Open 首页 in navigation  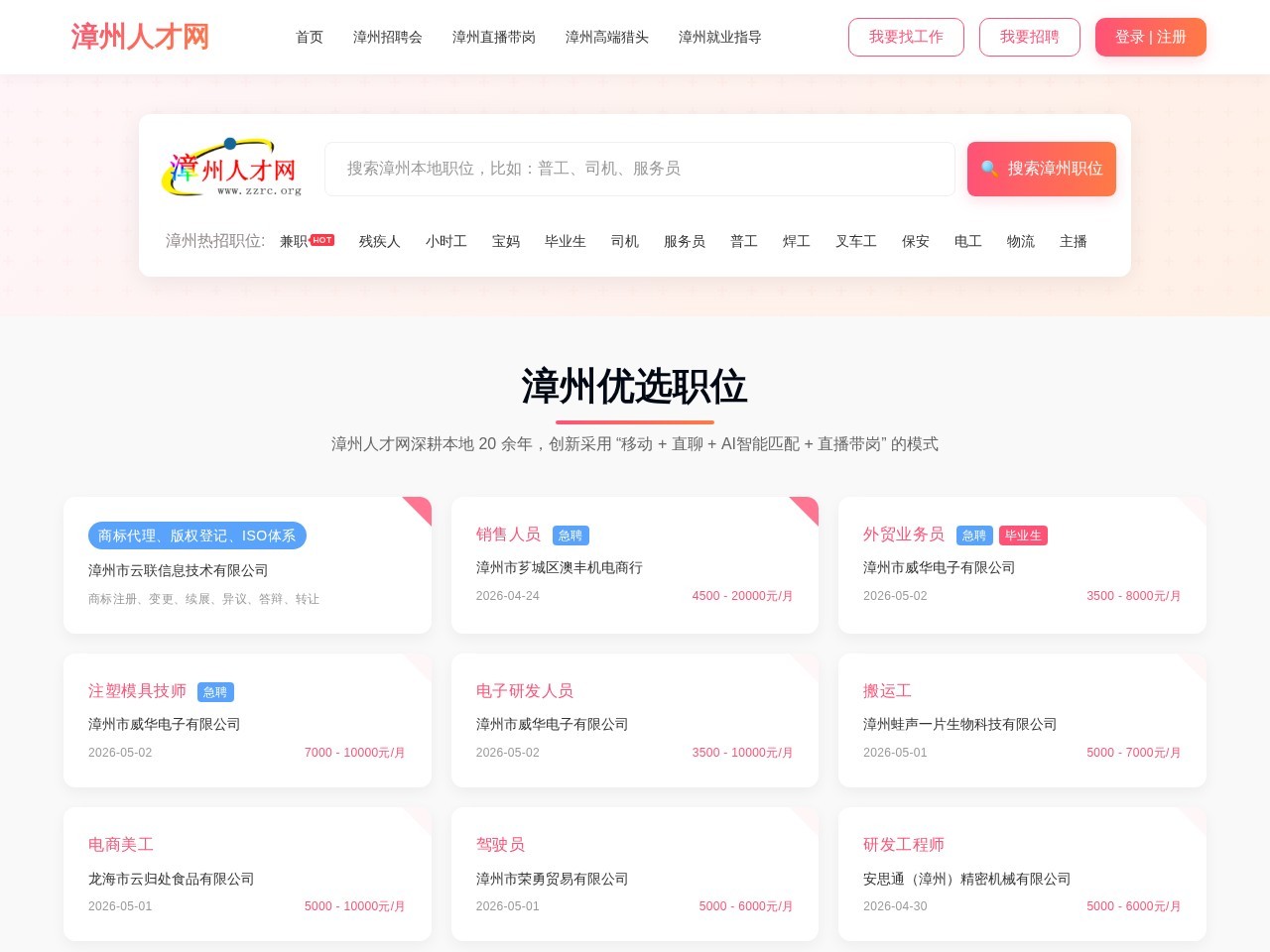(x=310, y=37)
